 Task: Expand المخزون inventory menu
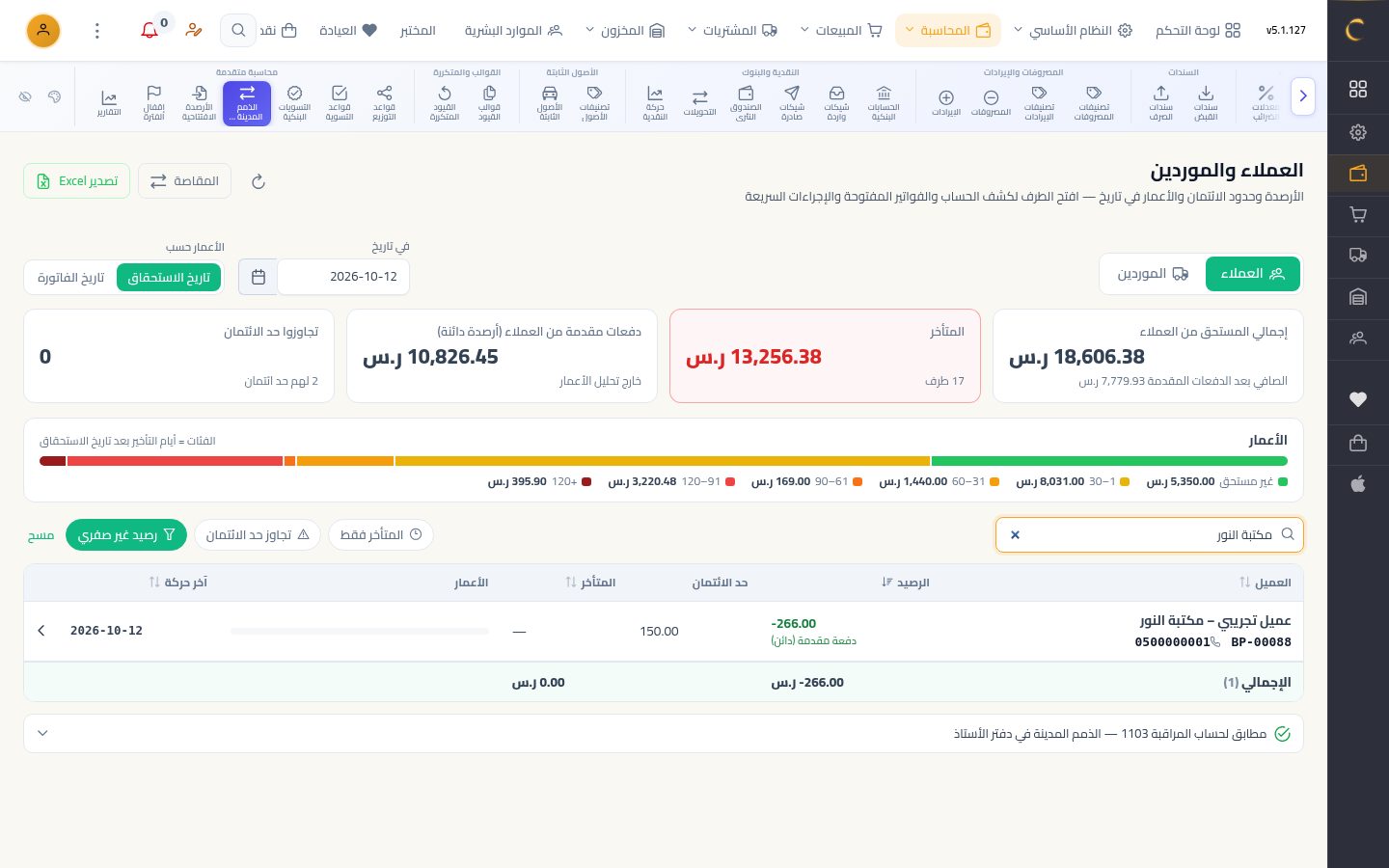[x=625, y=31]
